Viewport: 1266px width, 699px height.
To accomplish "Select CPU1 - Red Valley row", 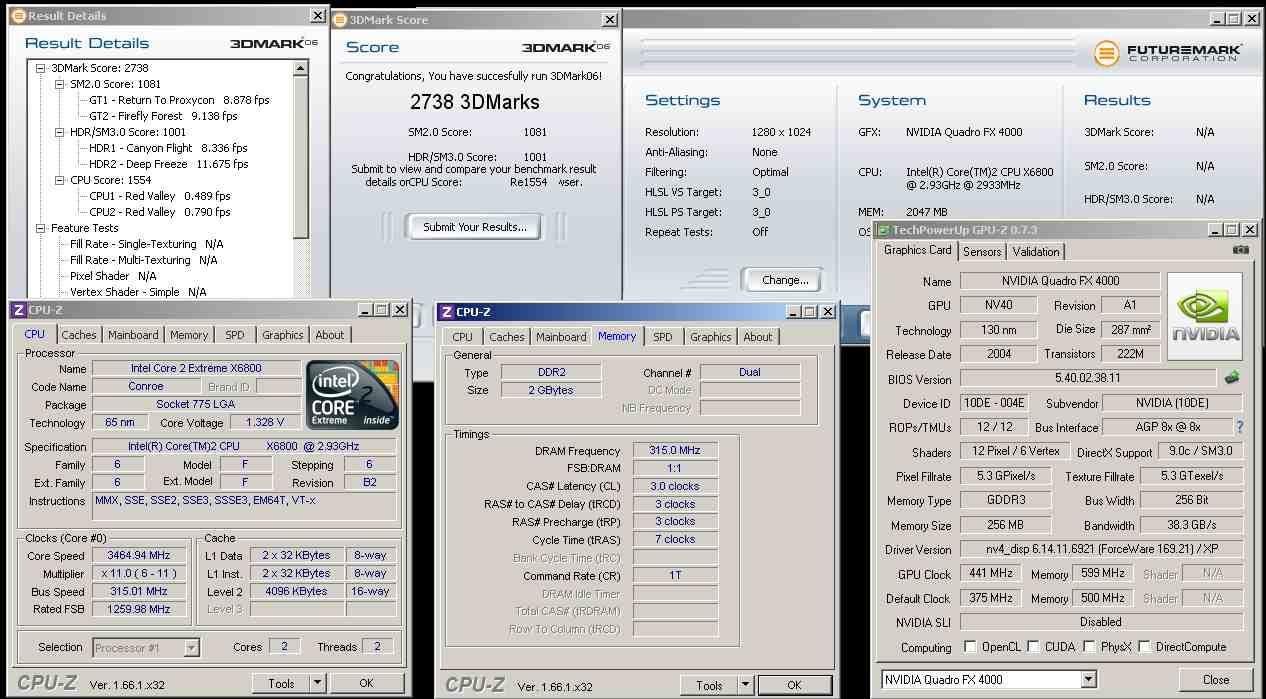I will click(x=159, y=196).
